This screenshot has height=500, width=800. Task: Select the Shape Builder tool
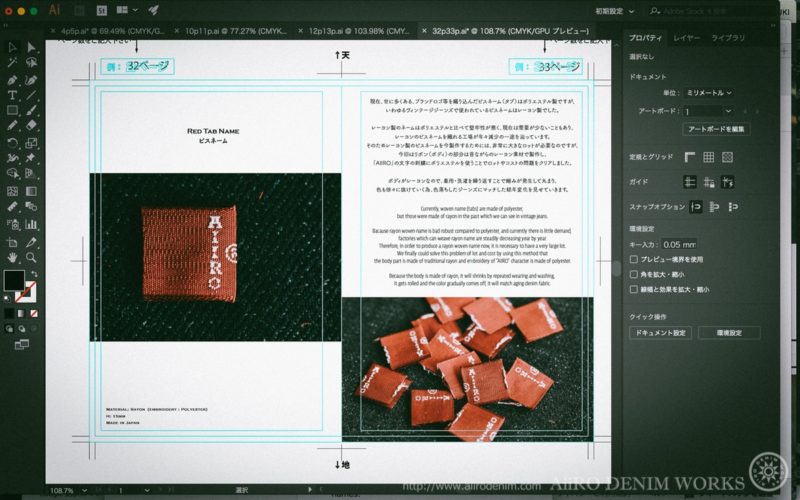pos(12,174)
